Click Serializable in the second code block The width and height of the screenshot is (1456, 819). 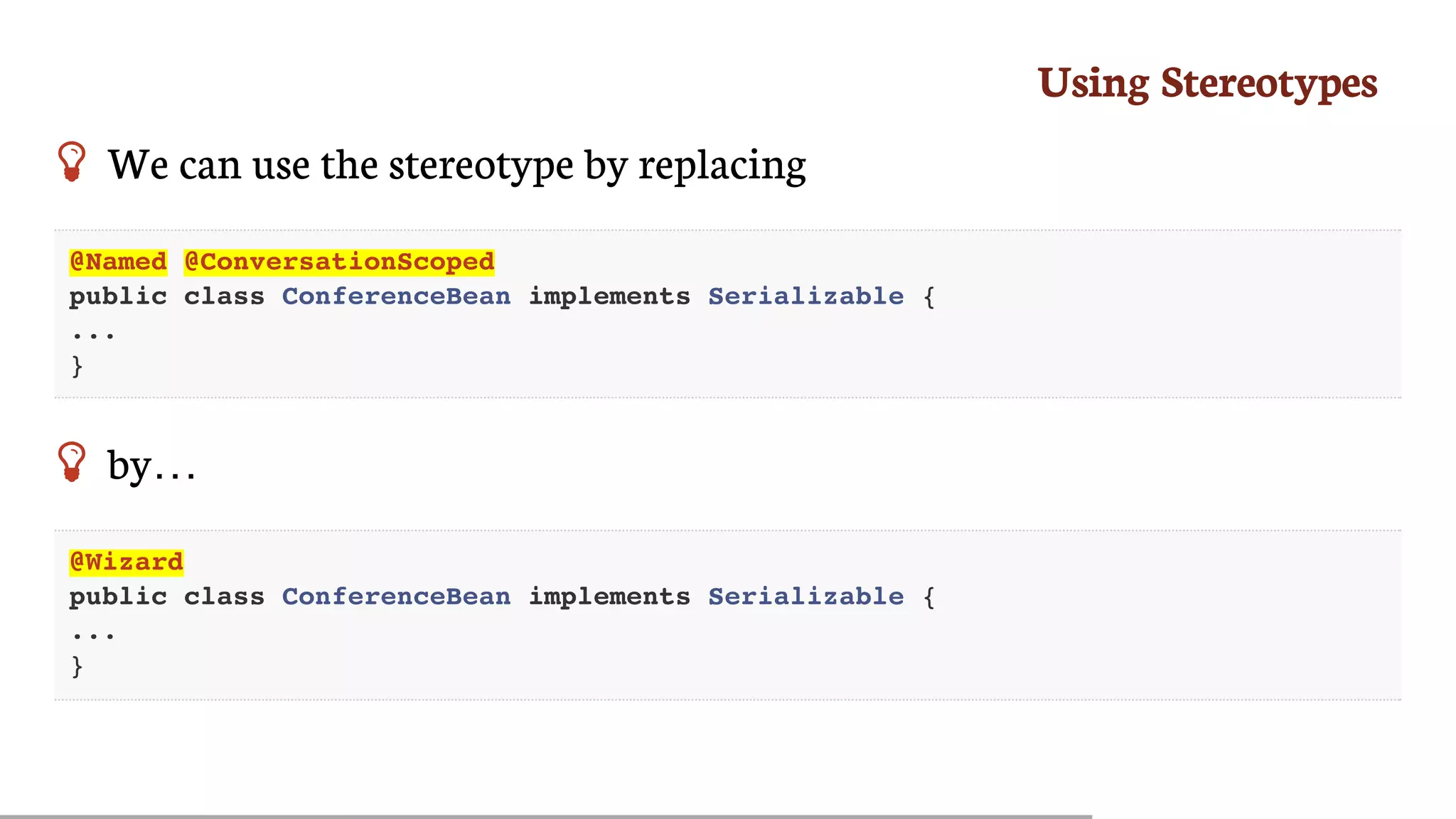806,596
